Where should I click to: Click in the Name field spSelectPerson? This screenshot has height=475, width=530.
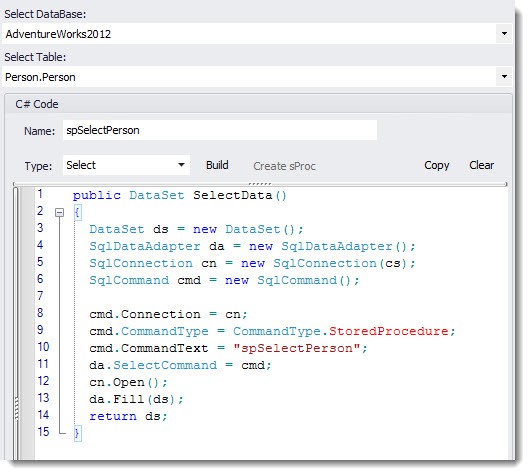[220, 130]
